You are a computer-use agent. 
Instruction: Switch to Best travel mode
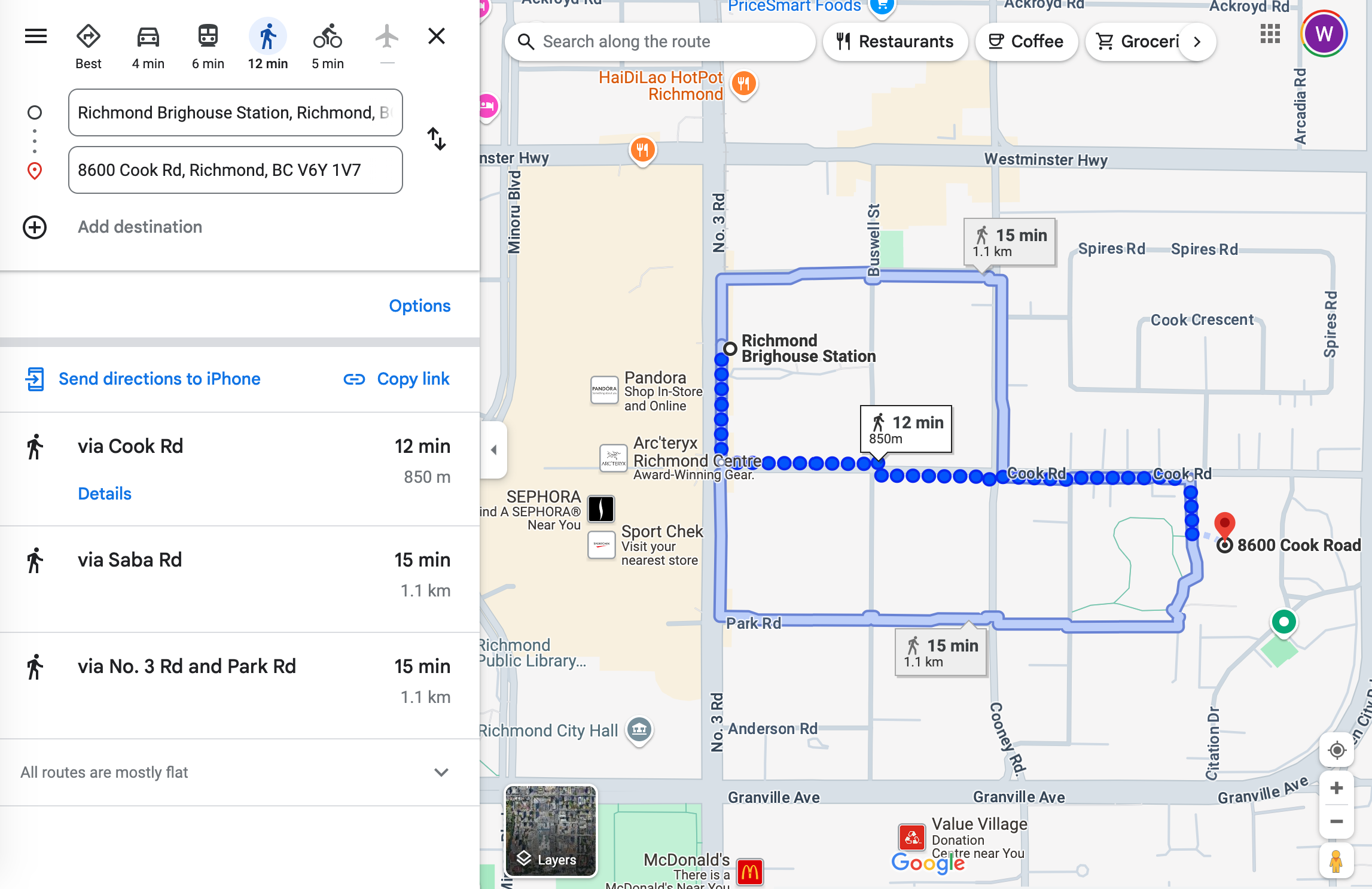tap(88, 46)
